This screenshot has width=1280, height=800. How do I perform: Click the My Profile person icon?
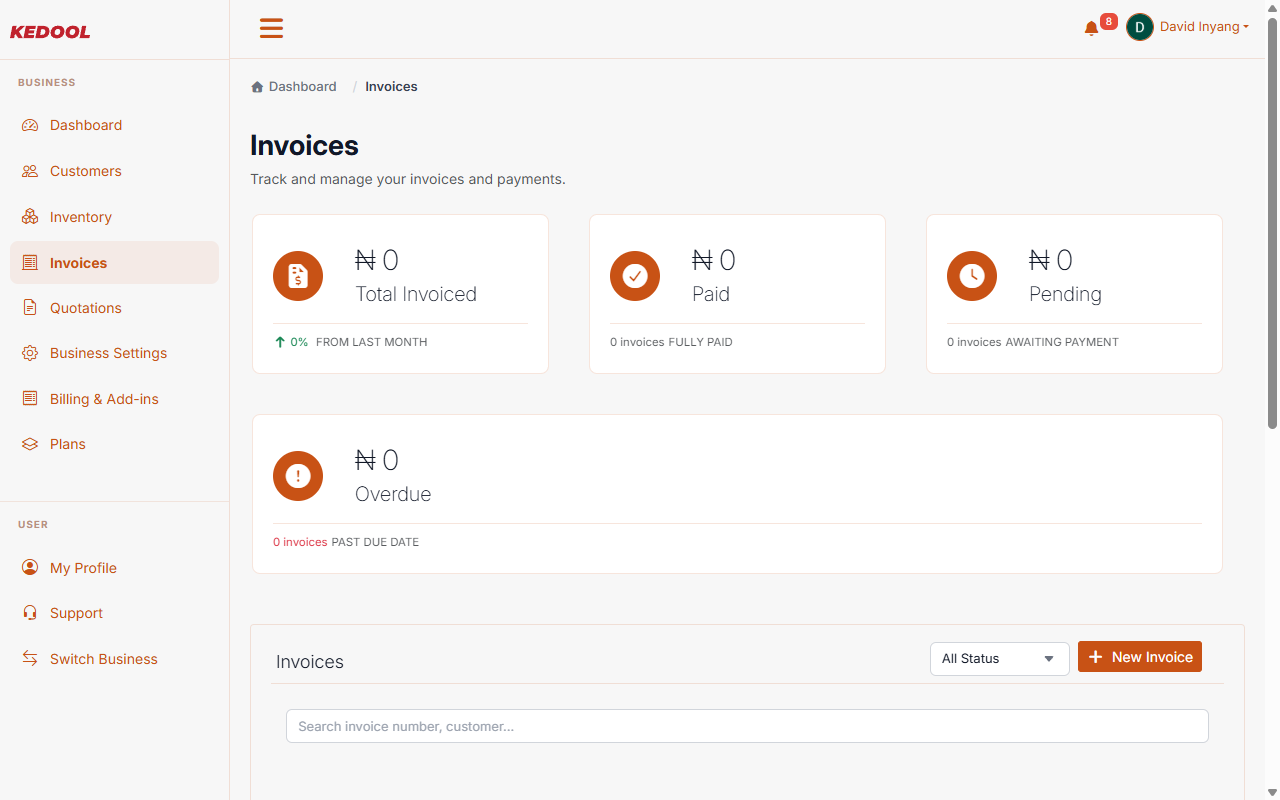30,568
